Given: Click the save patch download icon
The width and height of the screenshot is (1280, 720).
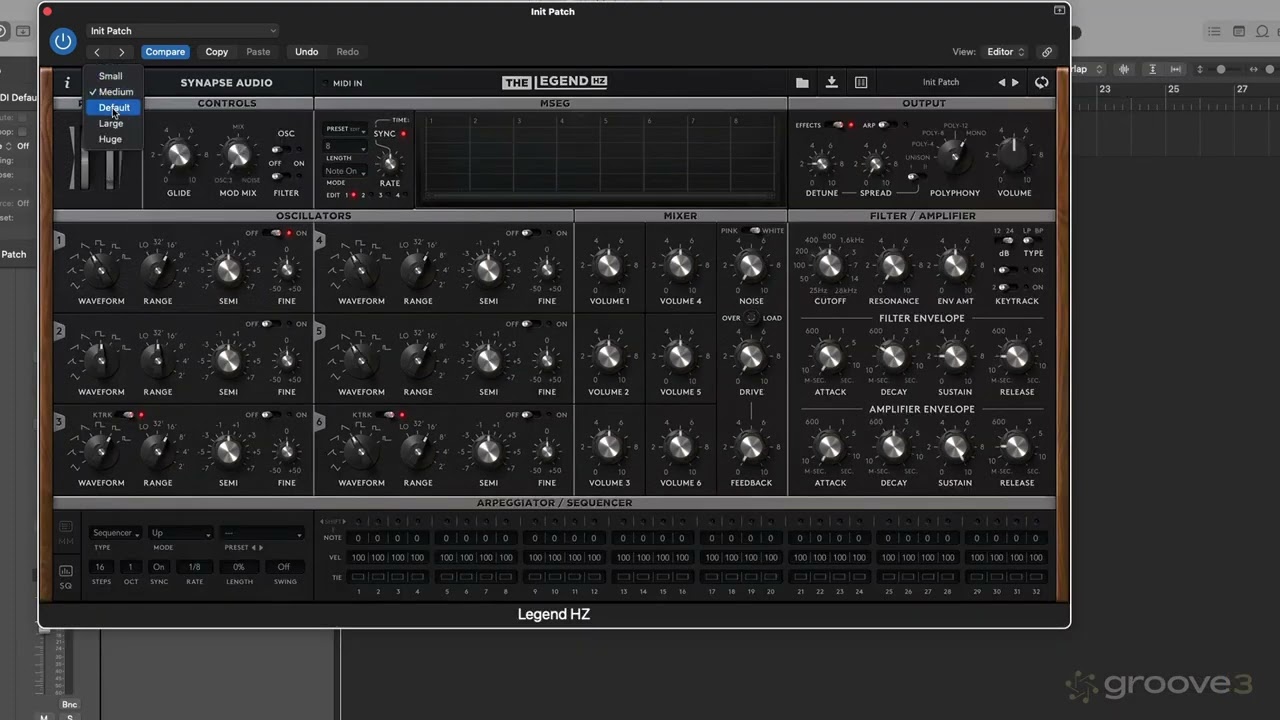Looking at the screenshot, I should 831,82.
